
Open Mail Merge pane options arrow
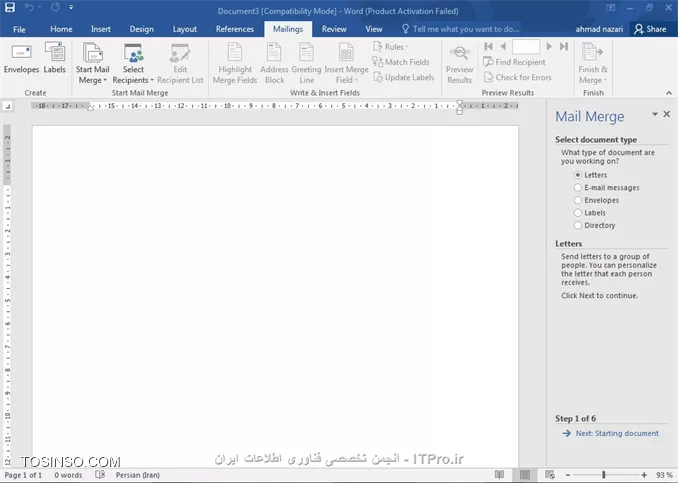tap(655, 114)
